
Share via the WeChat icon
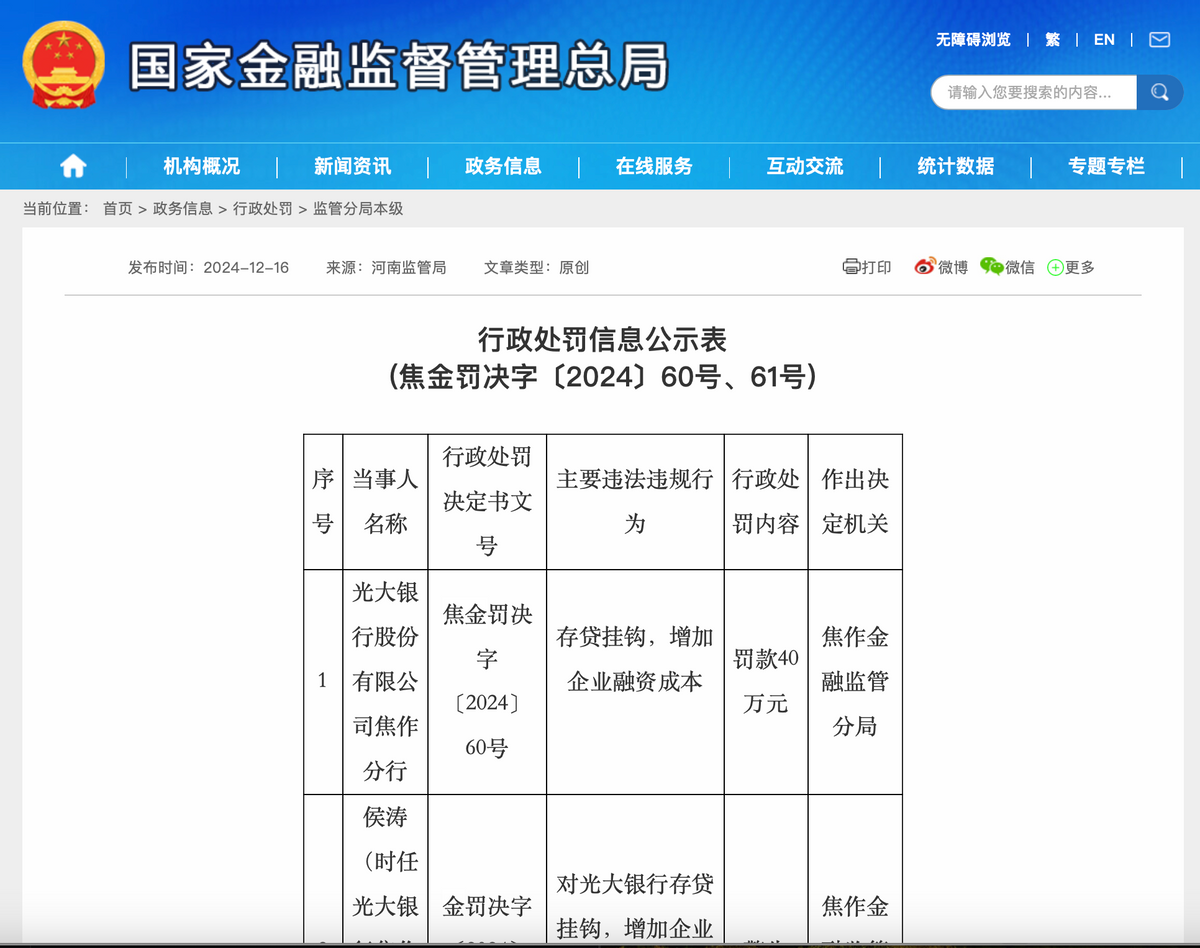pos(991,266)
